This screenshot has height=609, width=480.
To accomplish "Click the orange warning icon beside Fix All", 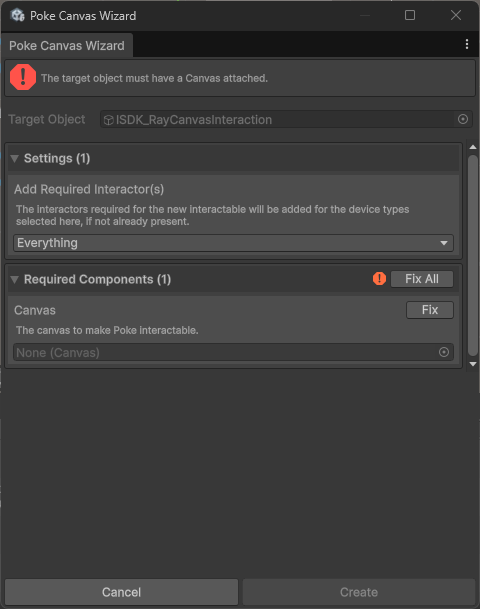I will coord(379,278).
